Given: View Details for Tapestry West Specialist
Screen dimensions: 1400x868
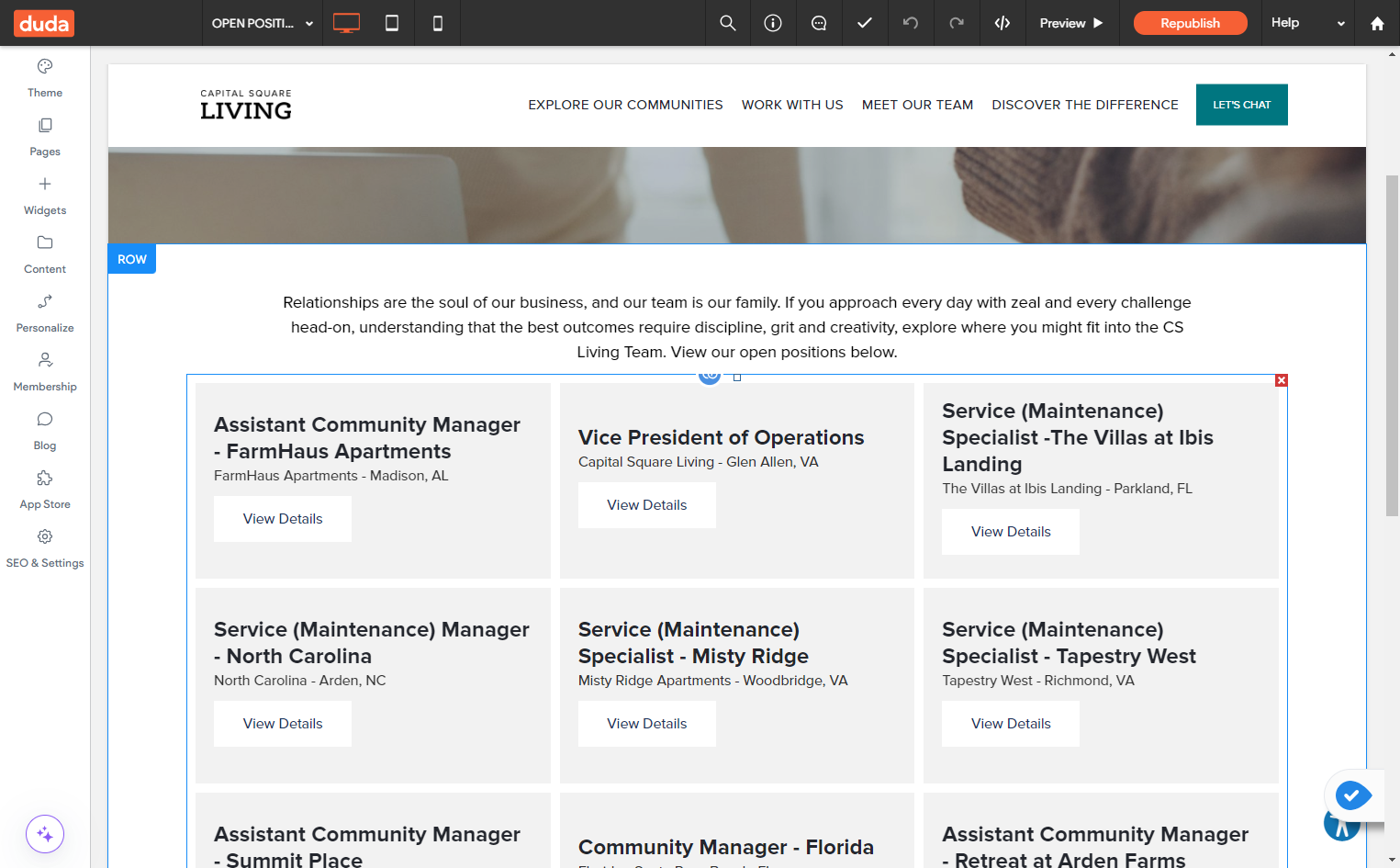Looking at the screenshot, I should tap(1011, 724).
